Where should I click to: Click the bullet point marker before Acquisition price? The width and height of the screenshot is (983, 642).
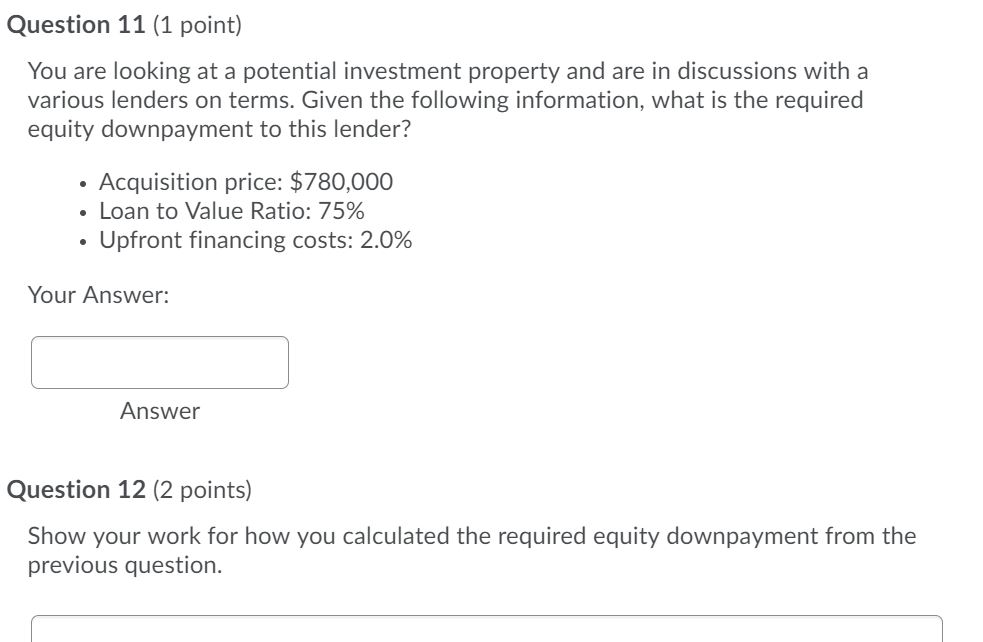pos(82,183)
